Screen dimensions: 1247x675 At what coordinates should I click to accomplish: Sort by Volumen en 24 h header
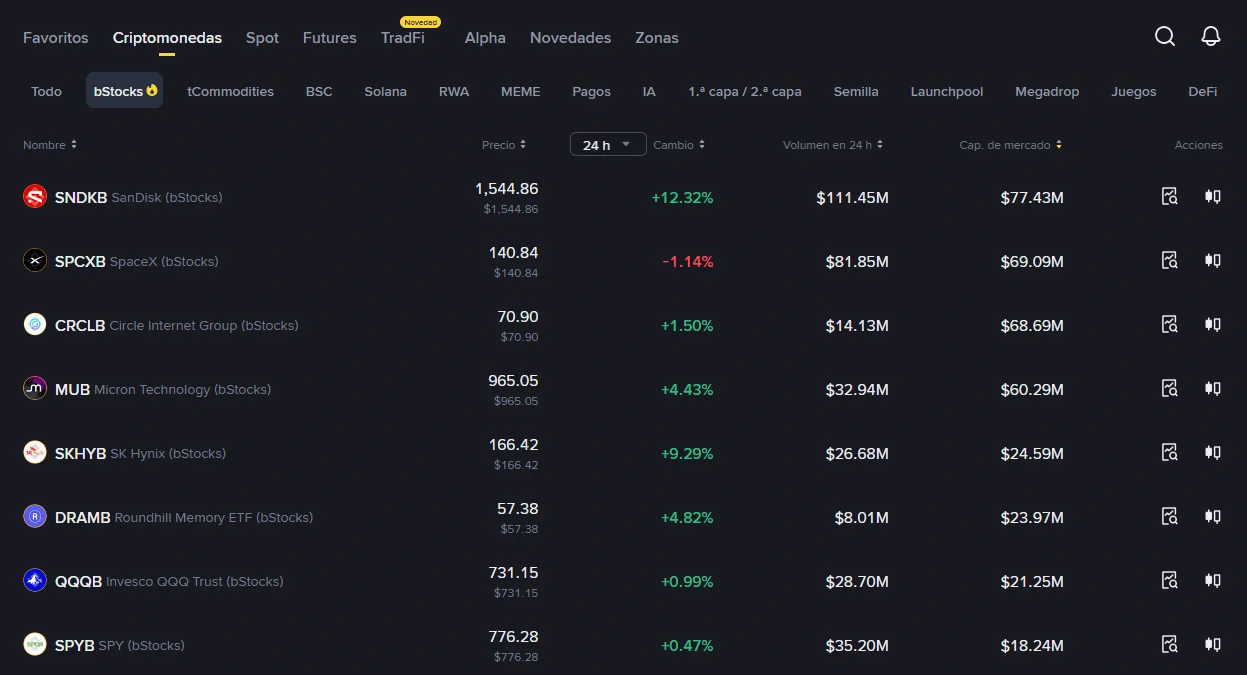pos(833,145)
